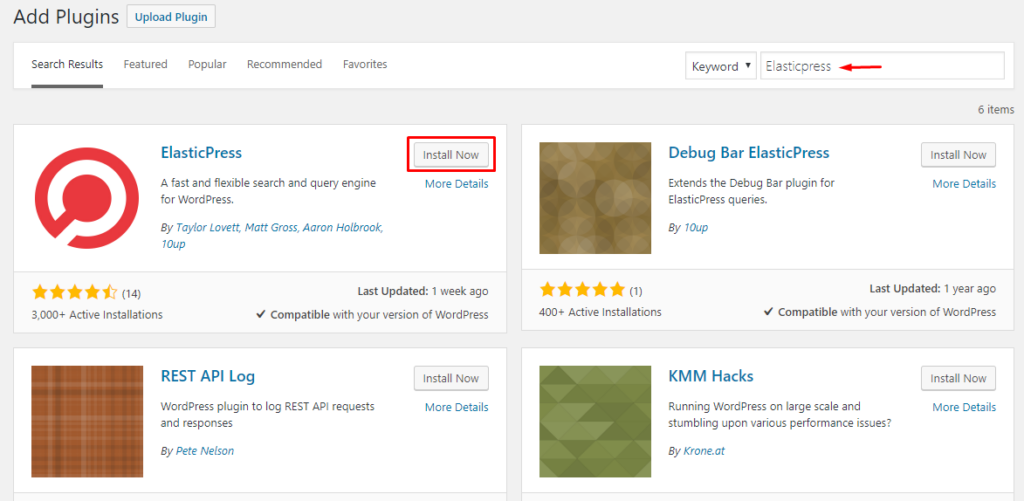The height and width of the screenshot is (501, 1024).
Task: Click the Upload Plugin button
Action: (x=171, y=17)
